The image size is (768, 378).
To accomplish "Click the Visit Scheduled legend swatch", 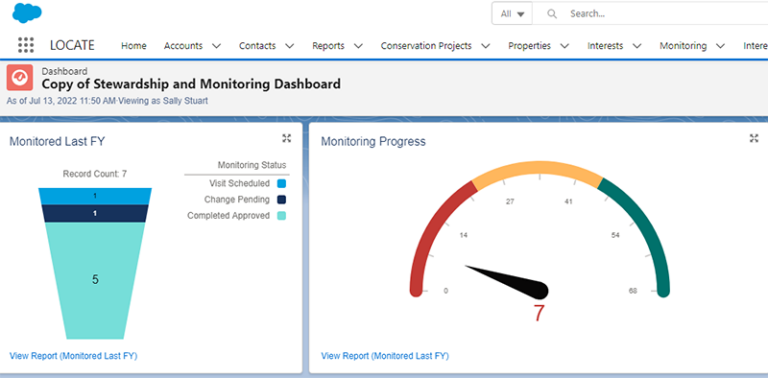I will coord(281,184).
